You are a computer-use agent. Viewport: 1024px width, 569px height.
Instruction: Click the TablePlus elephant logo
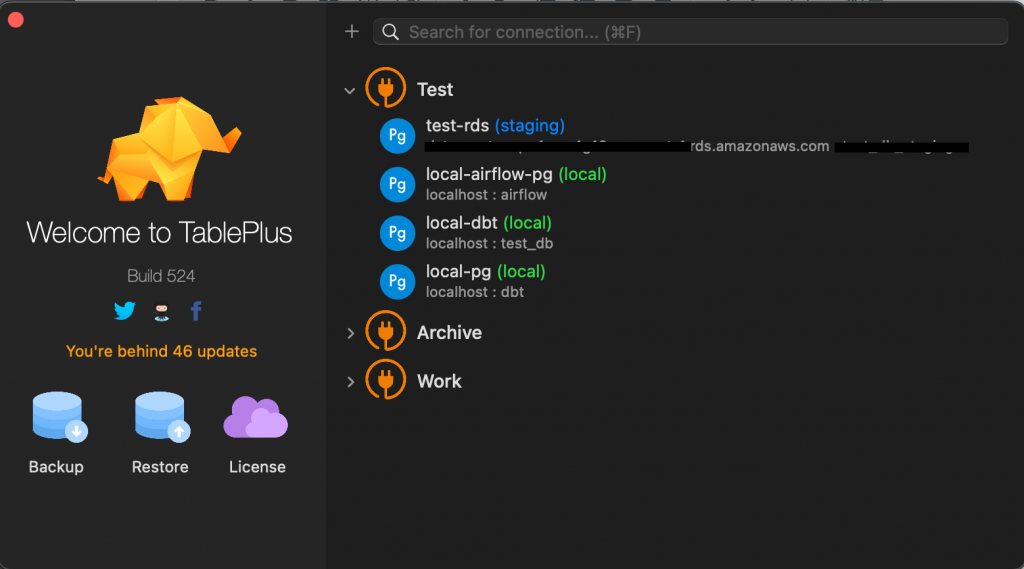(x=169, y=149)
